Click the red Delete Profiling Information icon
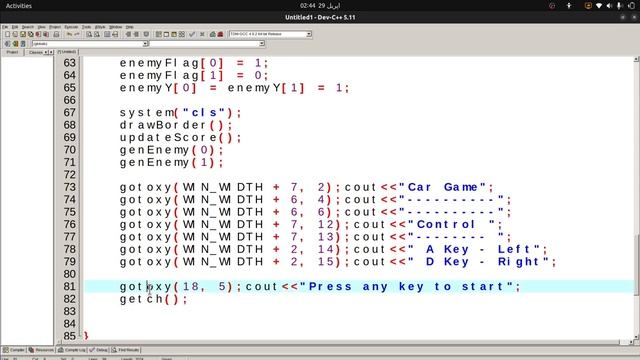 point(220,34)
